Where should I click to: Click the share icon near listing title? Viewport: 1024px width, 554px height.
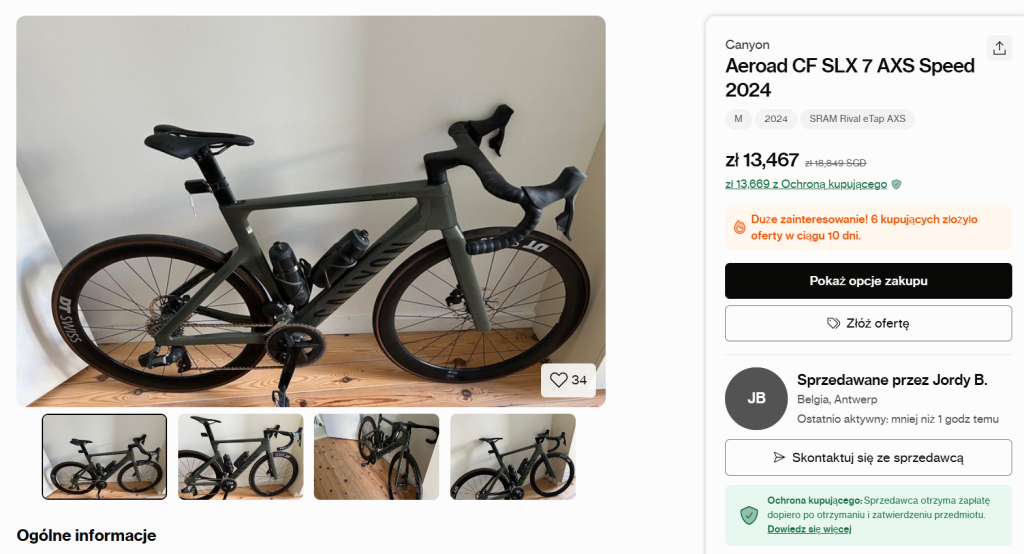pyautogui.click(x=998, y=48)
